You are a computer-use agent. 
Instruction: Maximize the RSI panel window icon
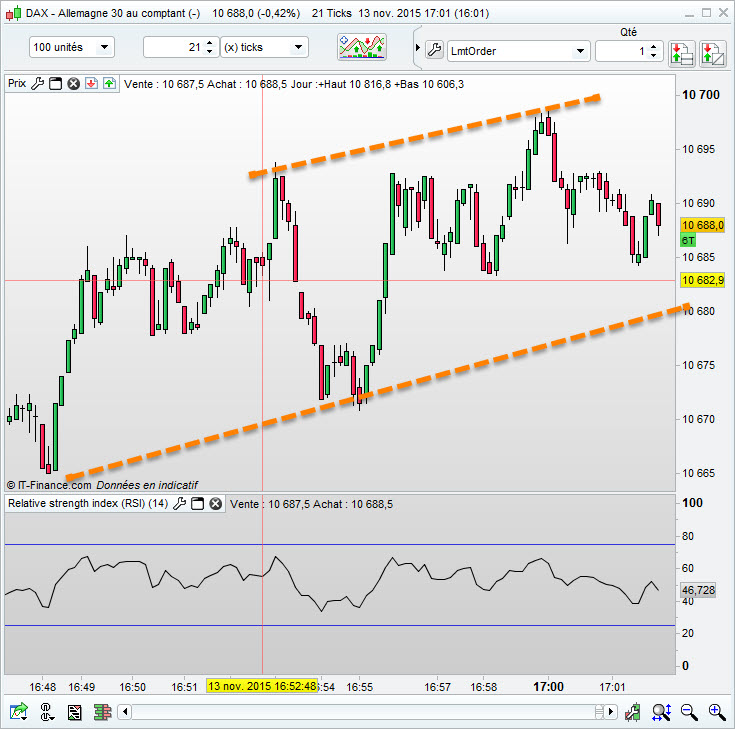pos(198,504)
